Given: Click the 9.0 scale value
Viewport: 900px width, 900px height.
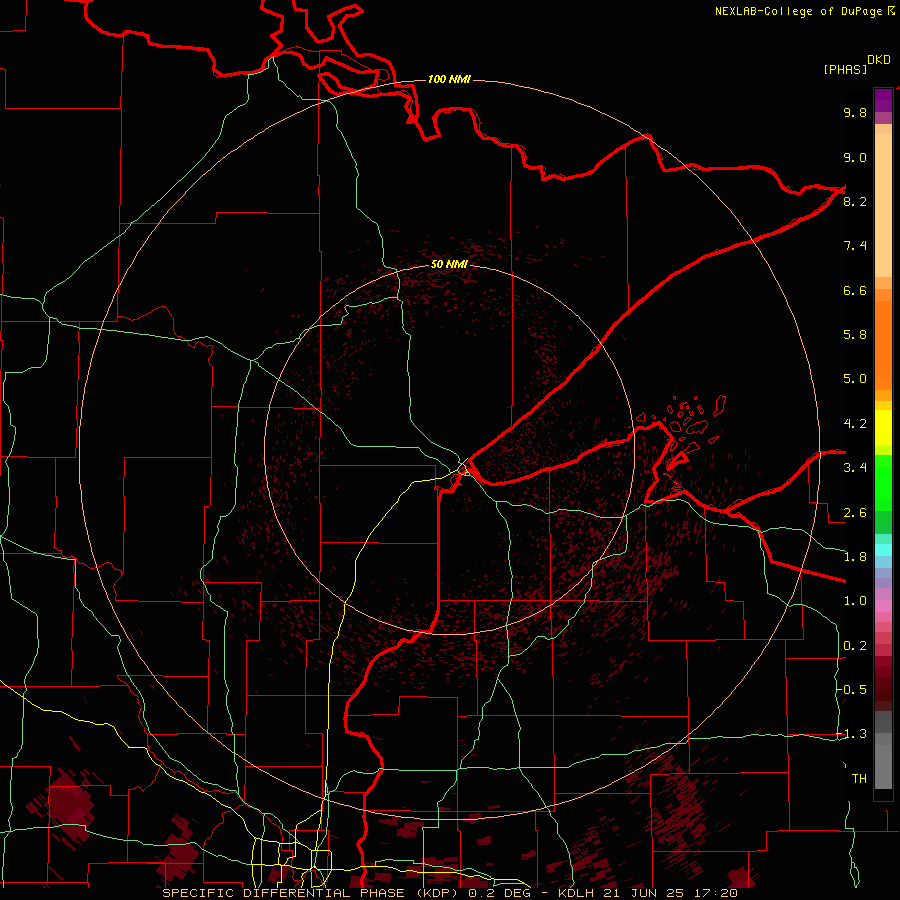Looking at the screenshot, I should (855, 157).
